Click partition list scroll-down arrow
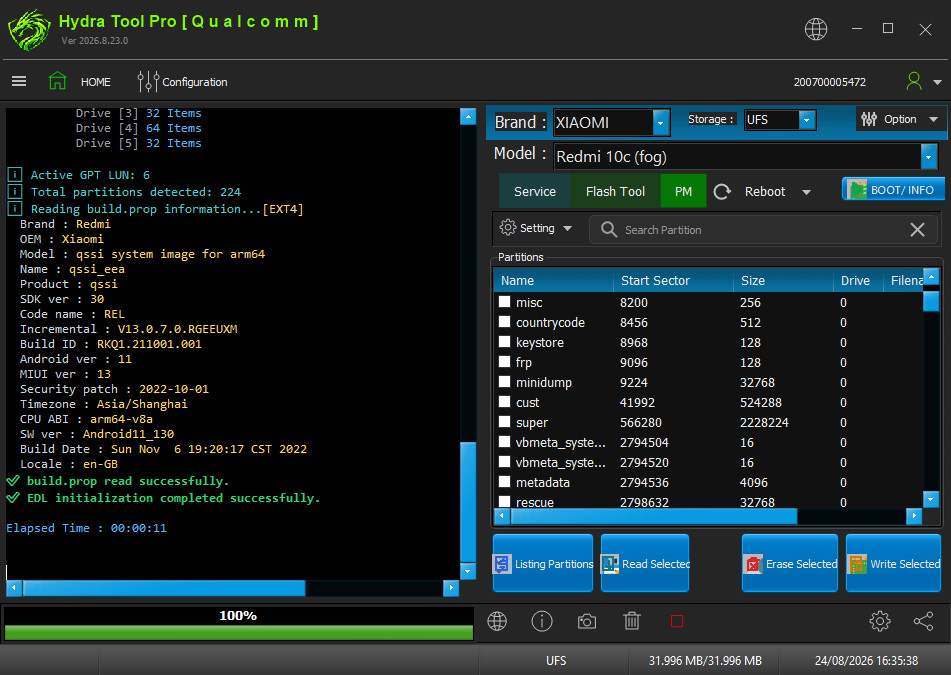The height and width of the screenshot is (675, 951). tap(931, 499)
